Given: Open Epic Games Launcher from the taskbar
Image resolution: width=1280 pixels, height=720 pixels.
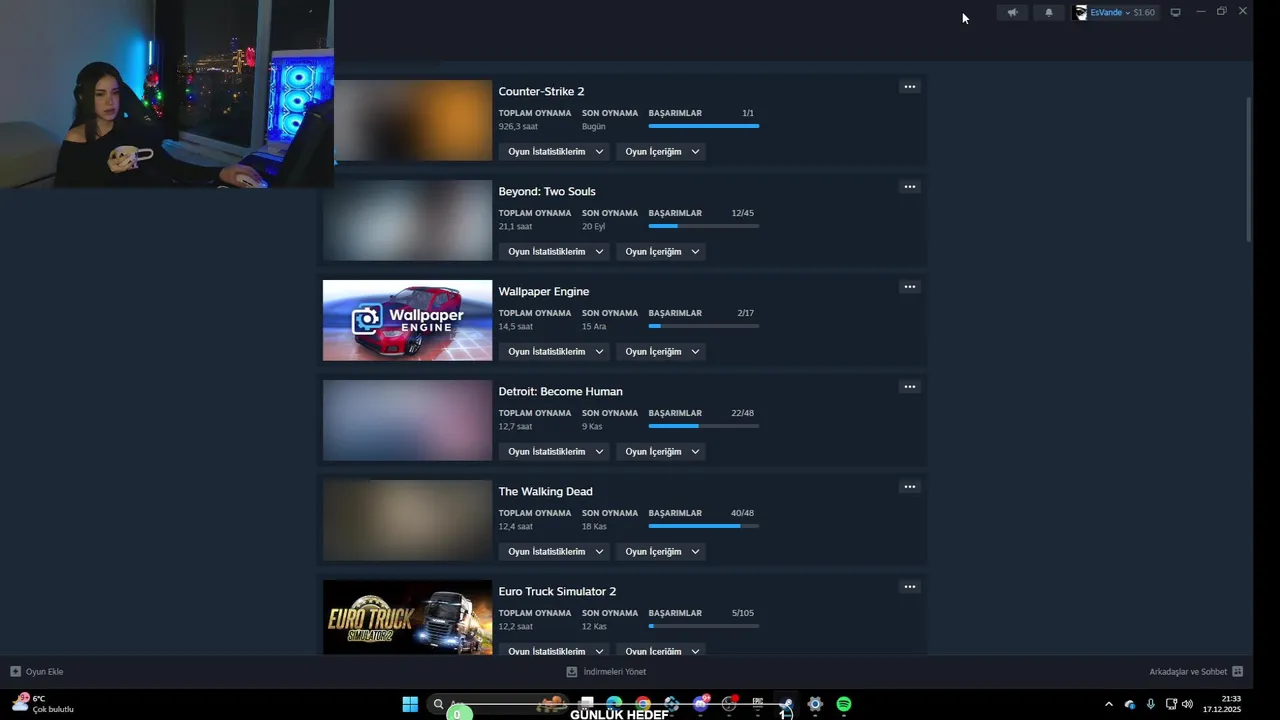Looking at the screenshot, I should click(758, 704).
